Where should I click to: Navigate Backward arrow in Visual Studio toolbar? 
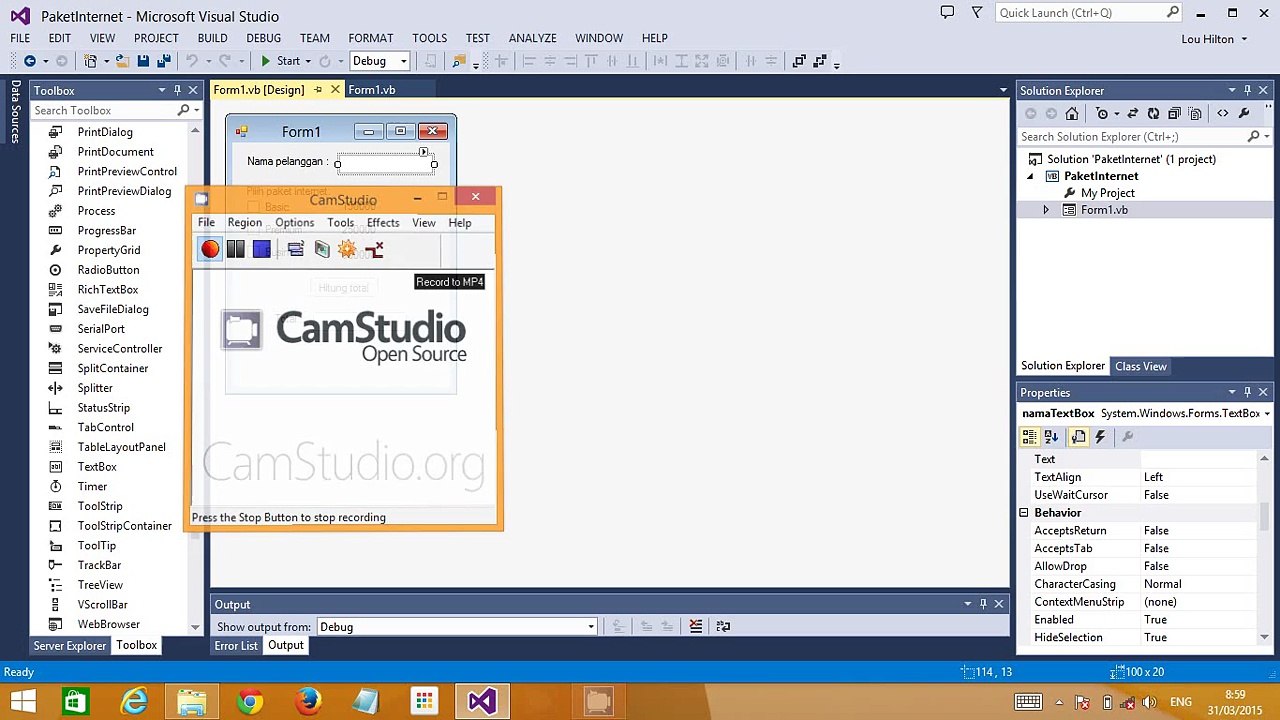coord(30,61)
